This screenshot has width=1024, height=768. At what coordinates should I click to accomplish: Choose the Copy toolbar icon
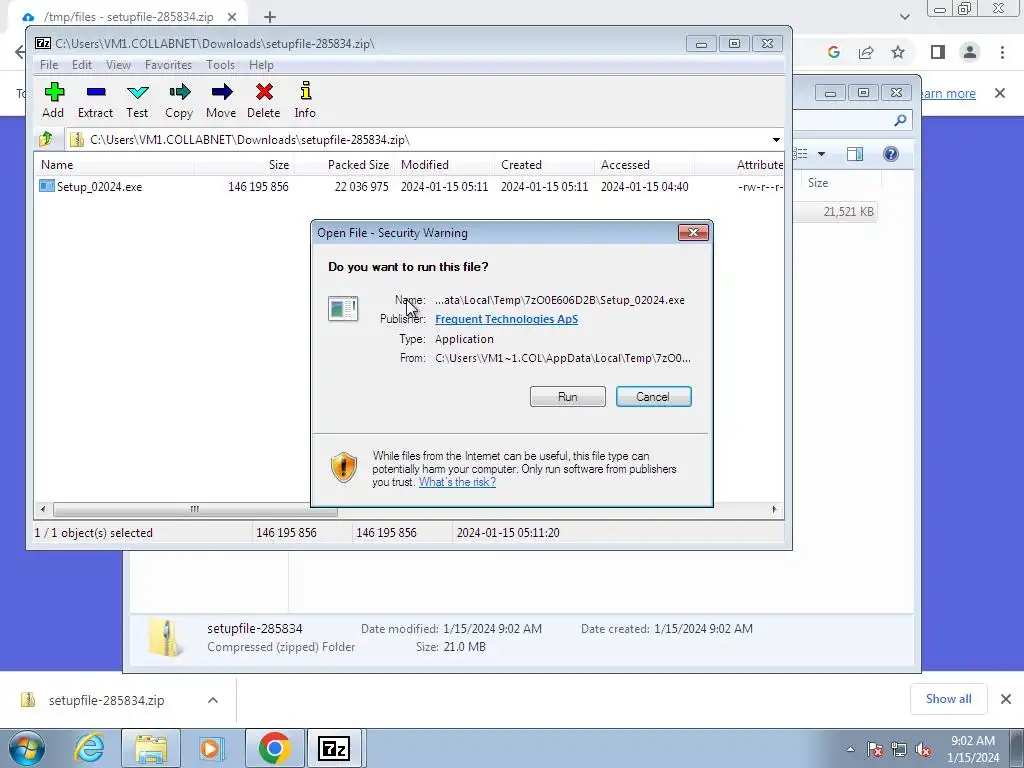pyautogui.click(x=179, y=100)
